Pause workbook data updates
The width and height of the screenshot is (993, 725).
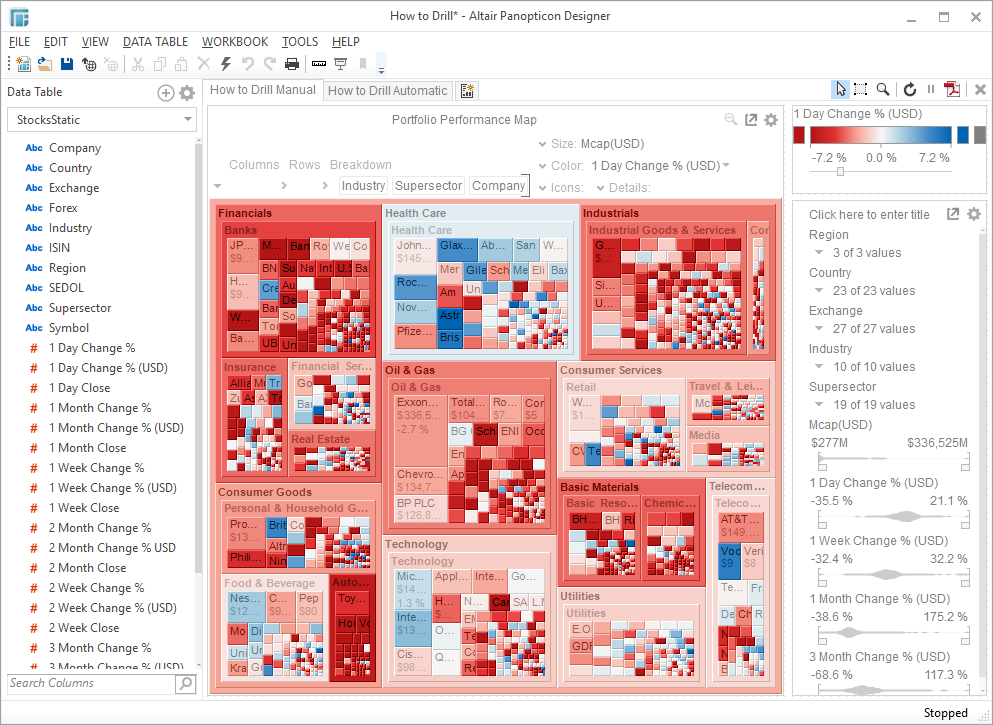(929, 89)
